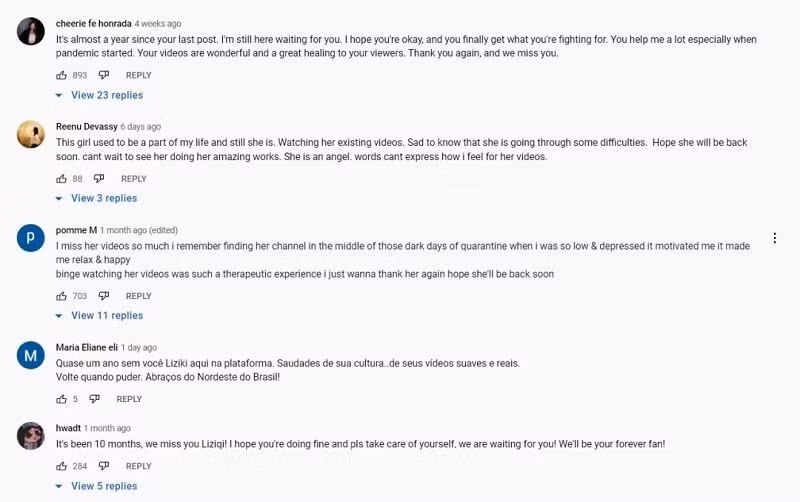
Task: Dislike cheerie fe honrada's comment
Action: click(x=104, y=75)
